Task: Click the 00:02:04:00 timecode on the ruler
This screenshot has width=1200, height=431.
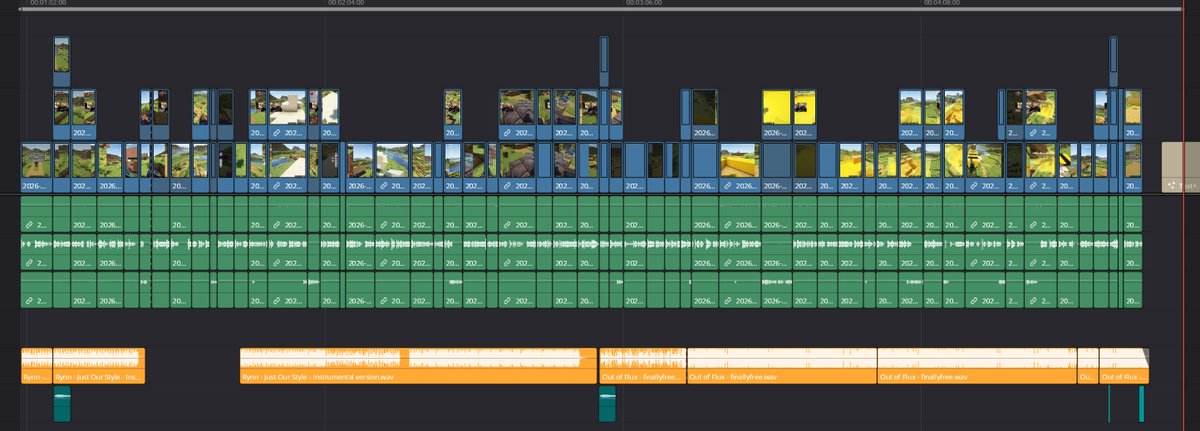Action: [346, 3]
